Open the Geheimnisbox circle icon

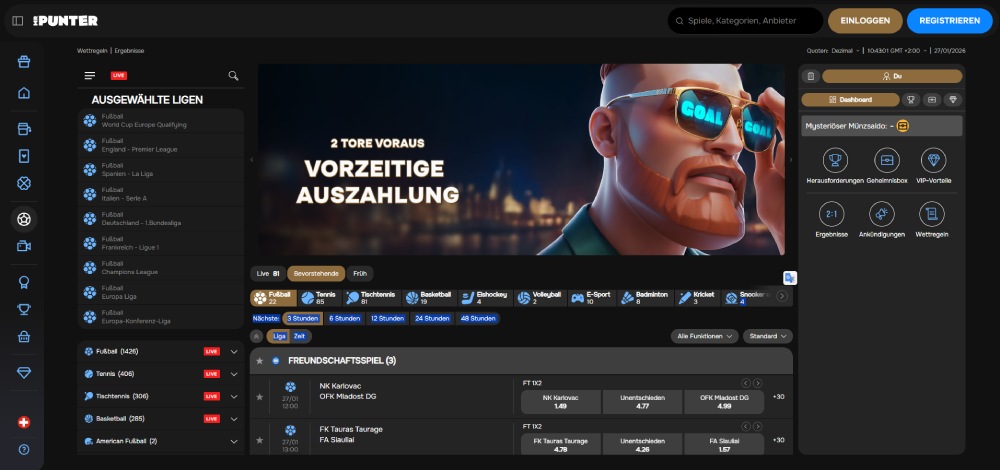[886, 160]
